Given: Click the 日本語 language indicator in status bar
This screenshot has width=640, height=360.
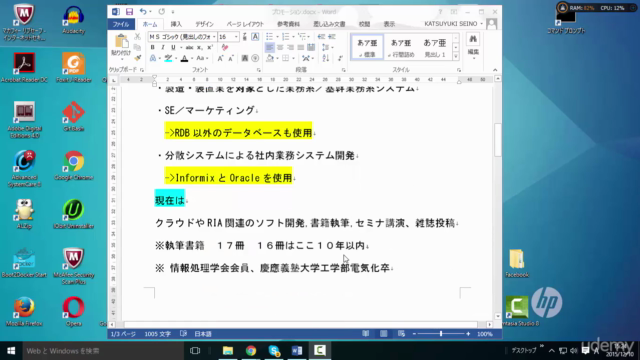Looking at the screenshot, I should pyautogui.click(x=203, y=334).
